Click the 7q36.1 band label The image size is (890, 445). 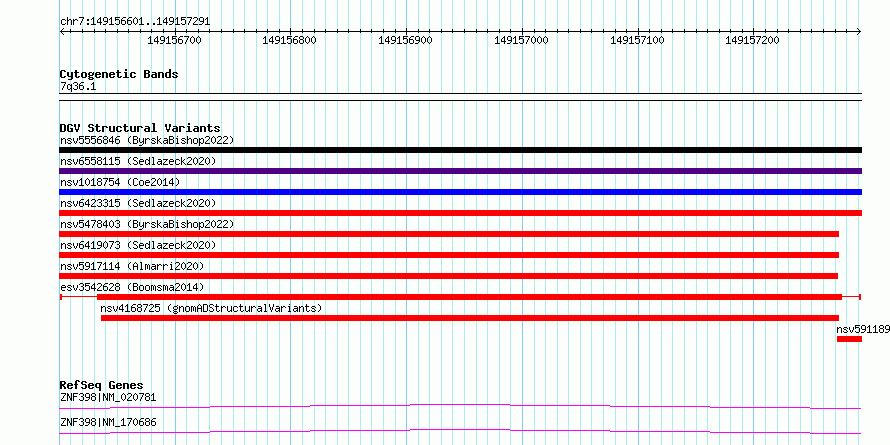tap(78, 86)
